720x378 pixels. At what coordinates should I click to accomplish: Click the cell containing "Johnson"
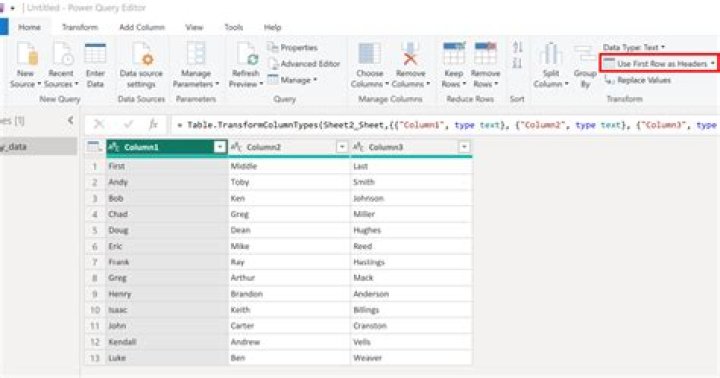click(411, 198)
